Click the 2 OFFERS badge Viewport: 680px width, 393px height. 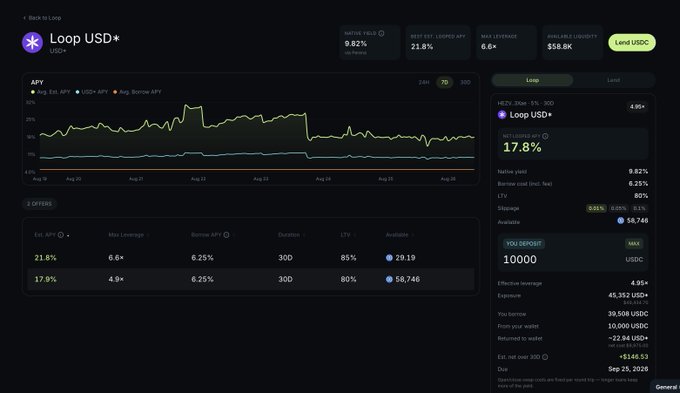(39, 204)
